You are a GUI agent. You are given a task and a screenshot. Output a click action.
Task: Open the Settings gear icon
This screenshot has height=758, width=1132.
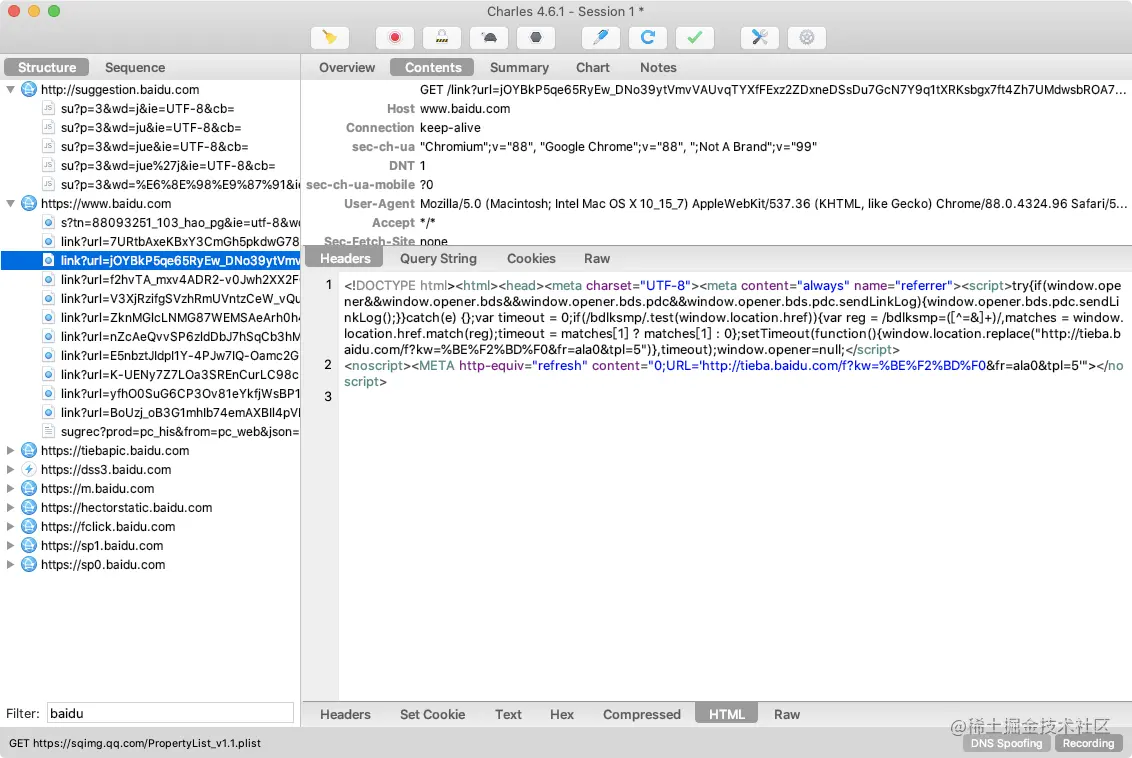(x=806, y=38)
